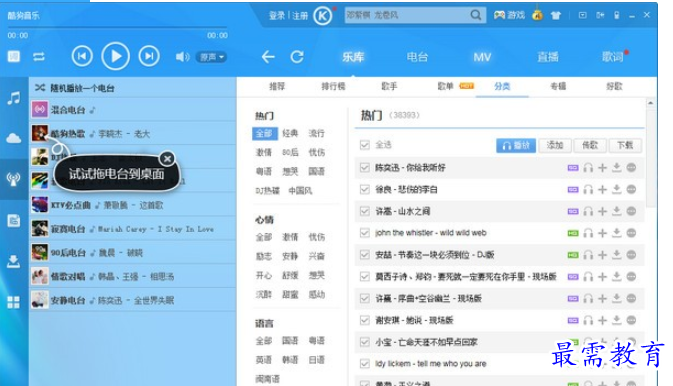The image size is (673, 386).
Task: Add 安喆 DJ版 song with plus icon
Action: click(x=603, y=255)
